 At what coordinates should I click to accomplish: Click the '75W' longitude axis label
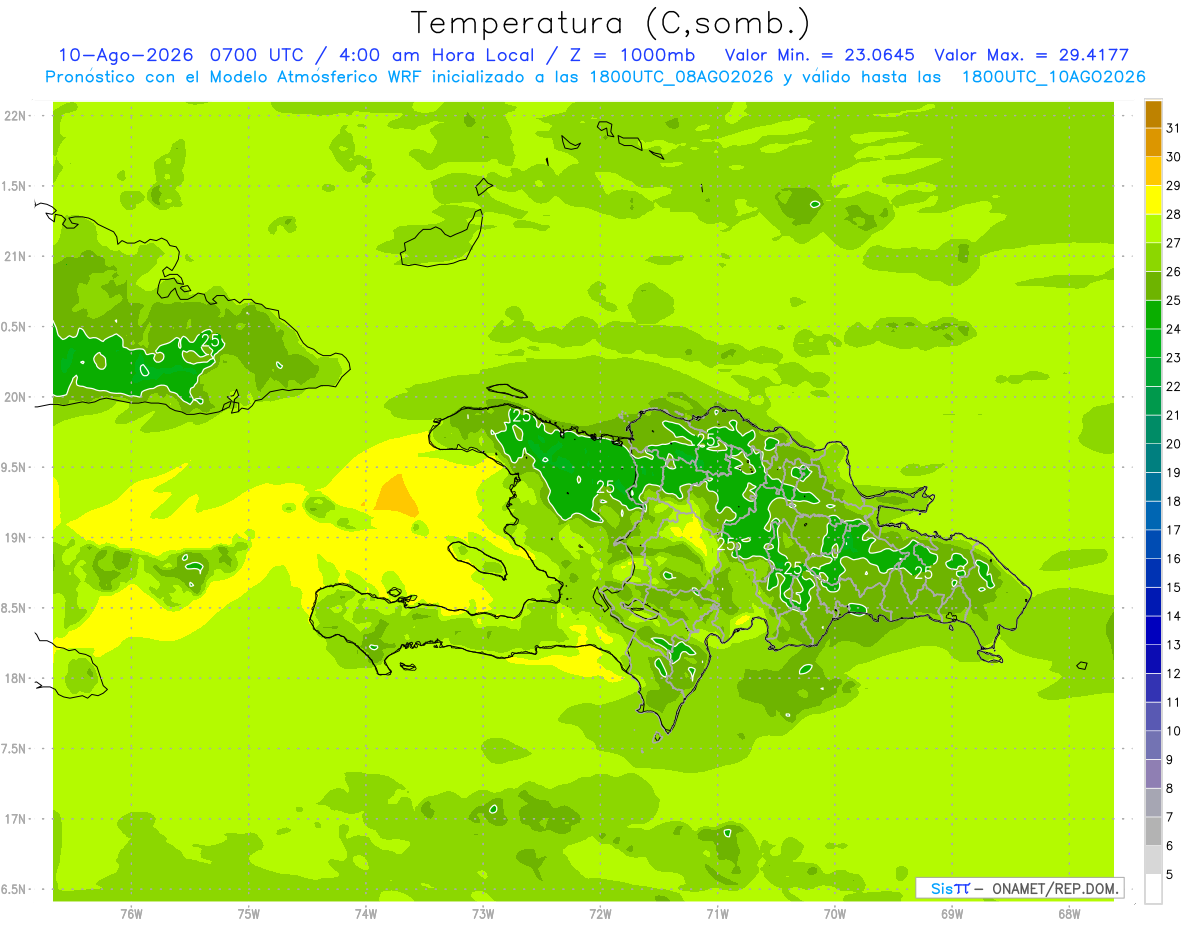(249, 914)
